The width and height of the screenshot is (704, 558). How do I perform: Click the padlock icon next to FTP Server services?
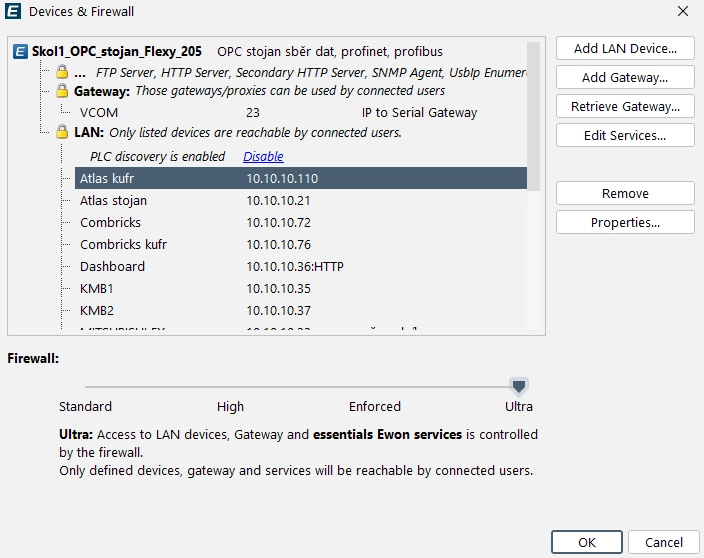(62, 73)
